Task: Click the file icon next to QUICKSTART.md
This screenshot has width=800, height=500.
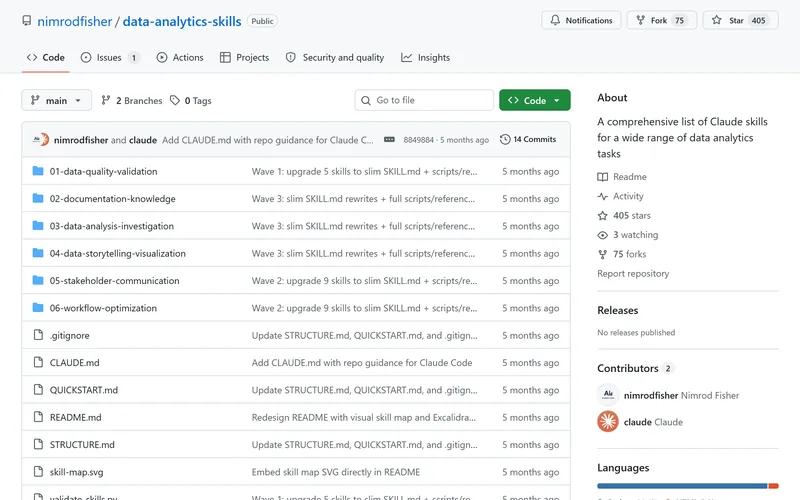Action: tap(38, 389)
